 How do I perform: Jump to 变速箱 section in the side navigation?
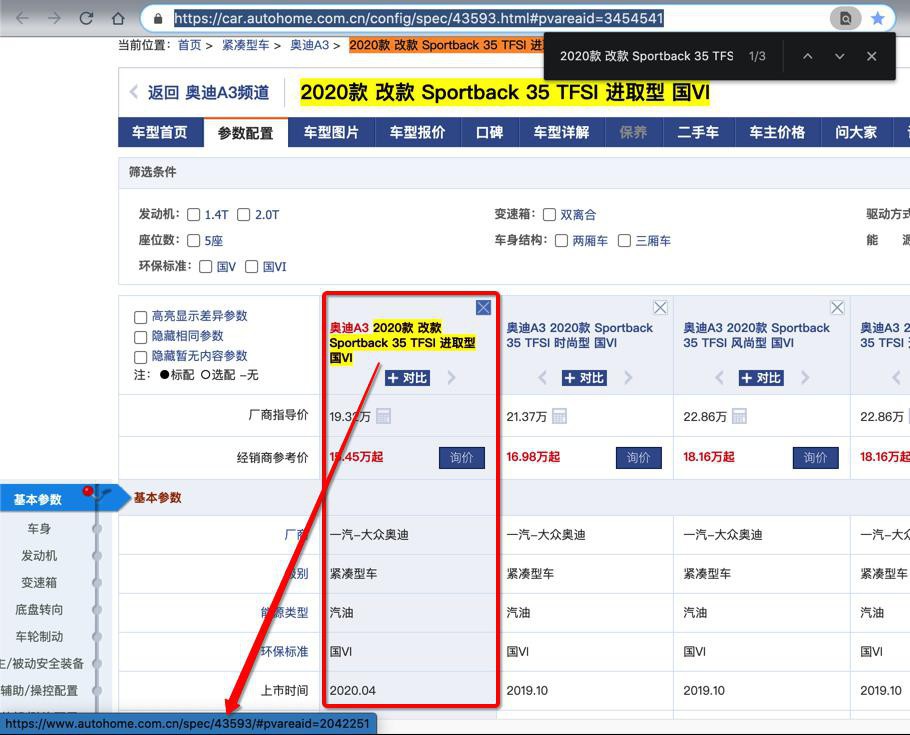coord(39,582)
